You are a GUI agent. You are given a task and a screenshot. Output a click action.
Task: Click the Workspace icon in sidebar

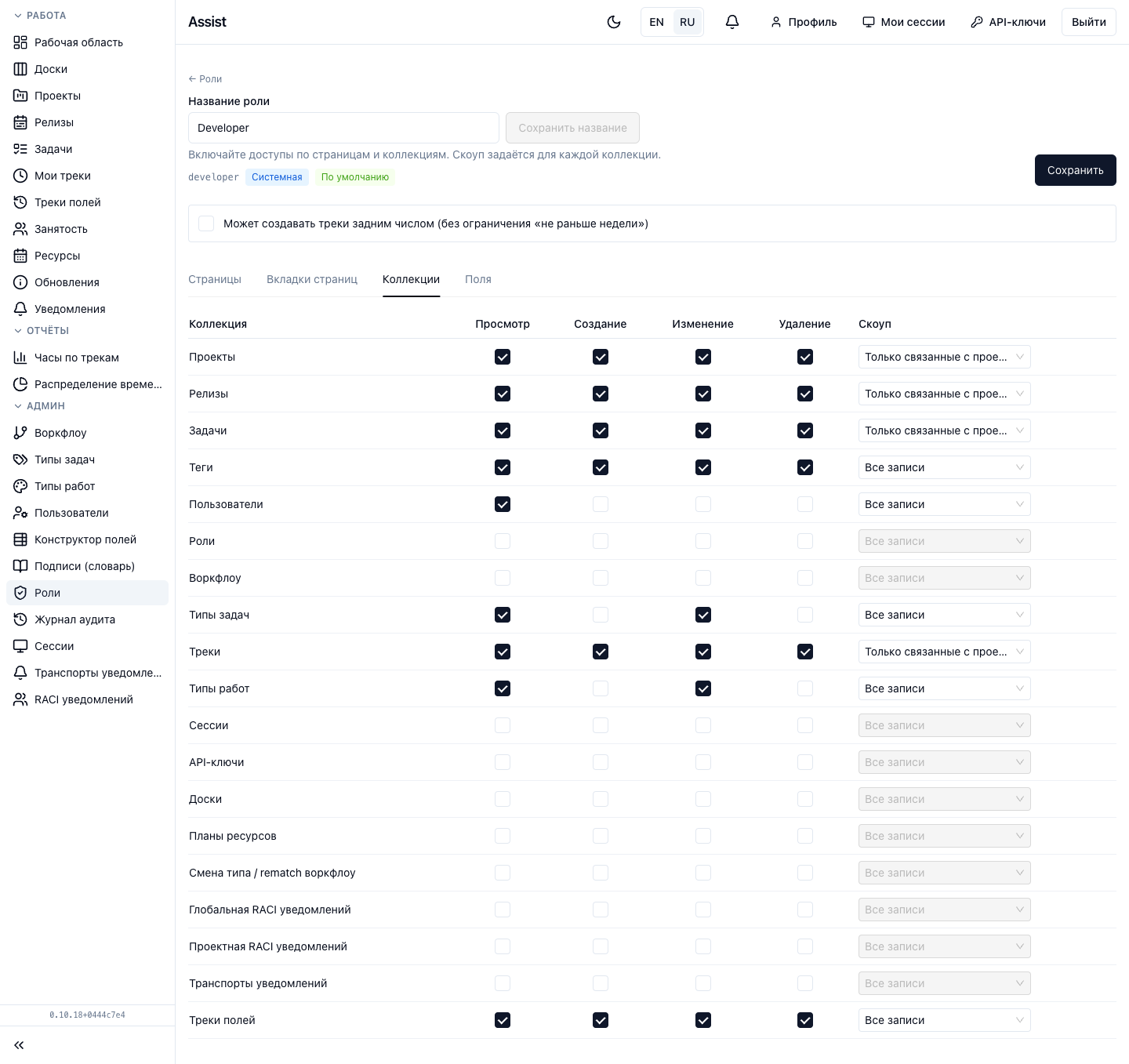[x=20, y=42]
